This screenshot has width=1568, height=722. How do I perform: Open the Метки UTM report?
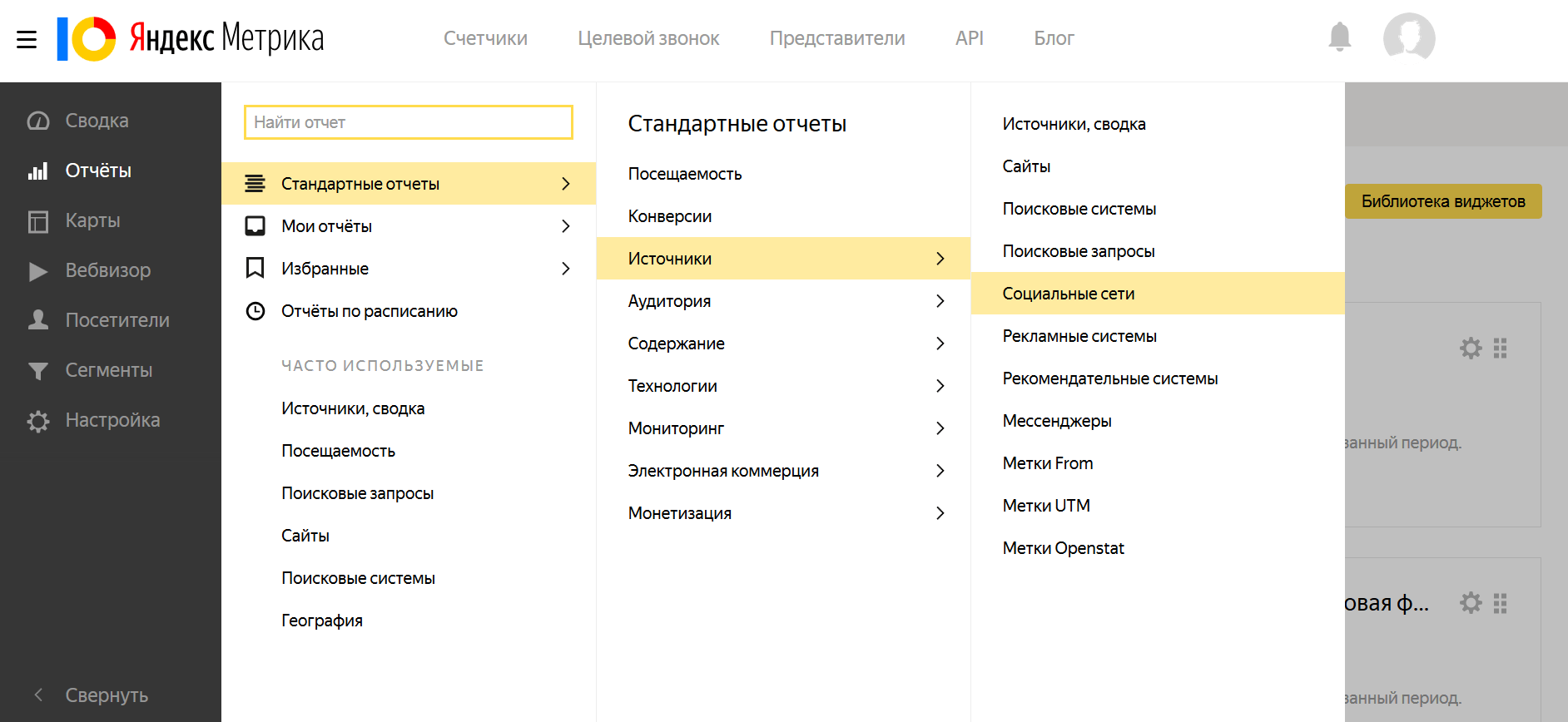tap(1046, 506)
